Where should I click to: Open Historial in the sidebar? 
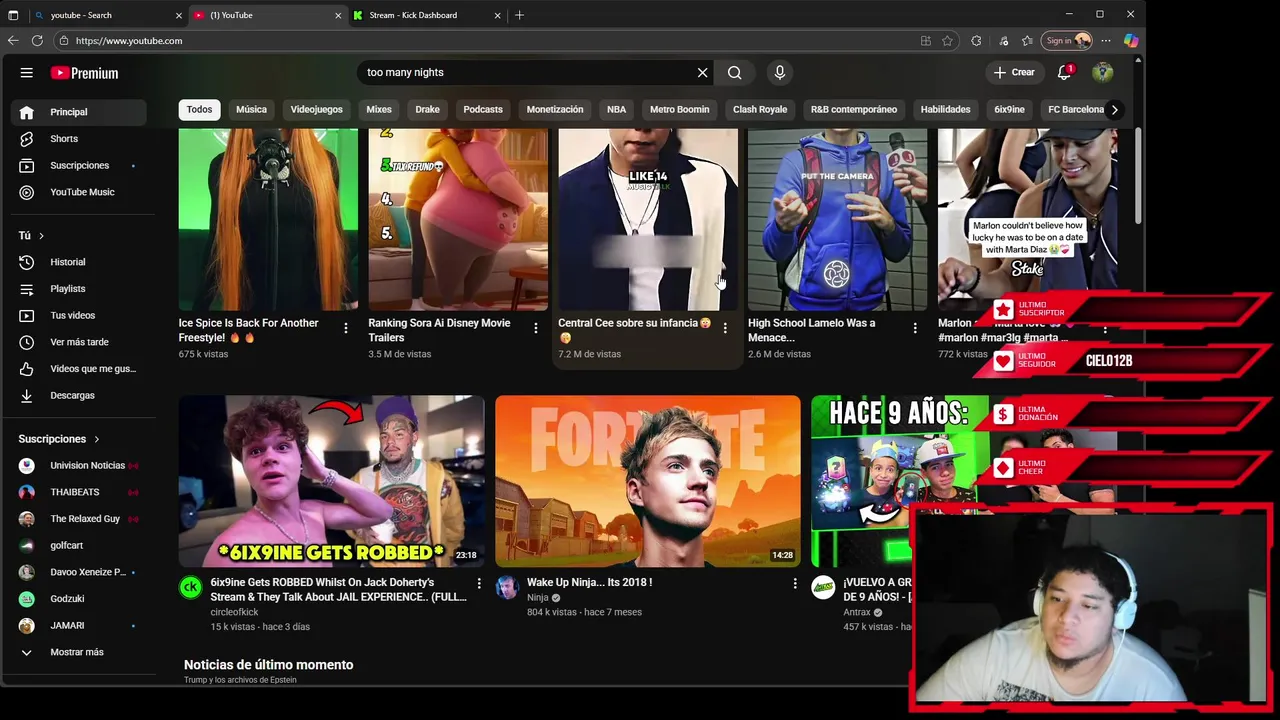(80, 262)
